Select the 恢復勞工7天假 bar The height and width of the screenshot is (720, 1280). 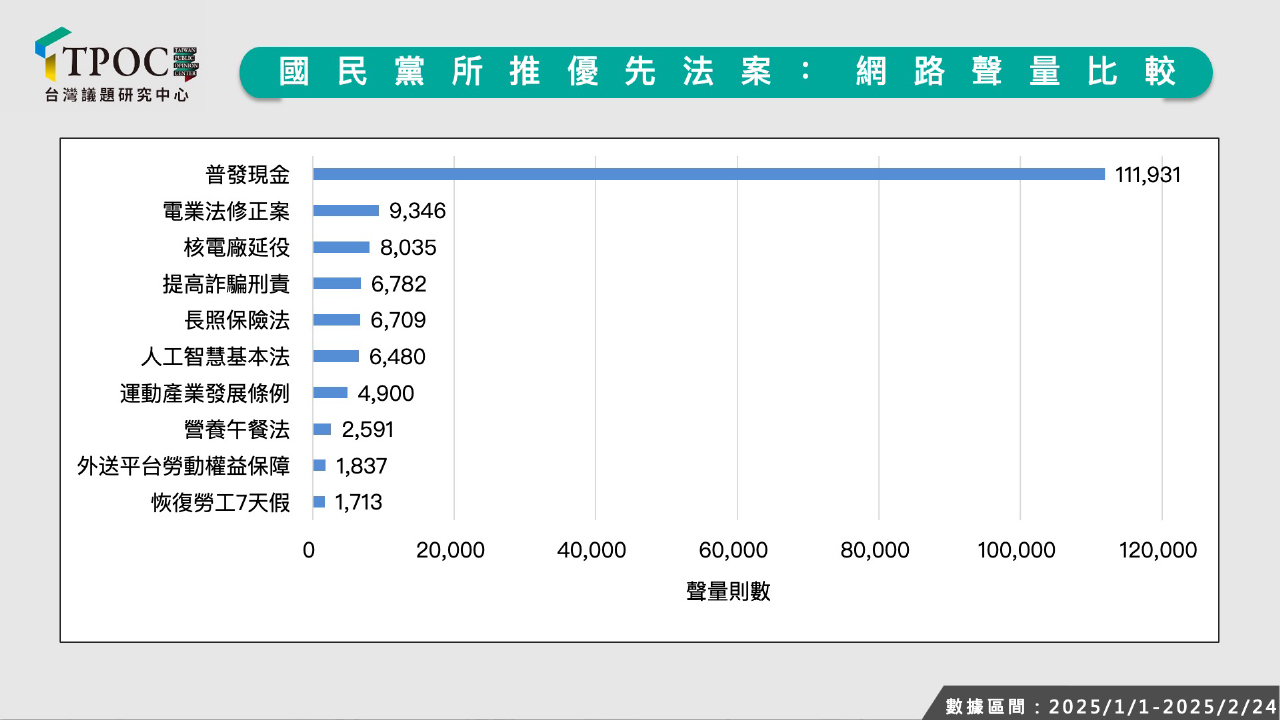(x=319, y=502)
